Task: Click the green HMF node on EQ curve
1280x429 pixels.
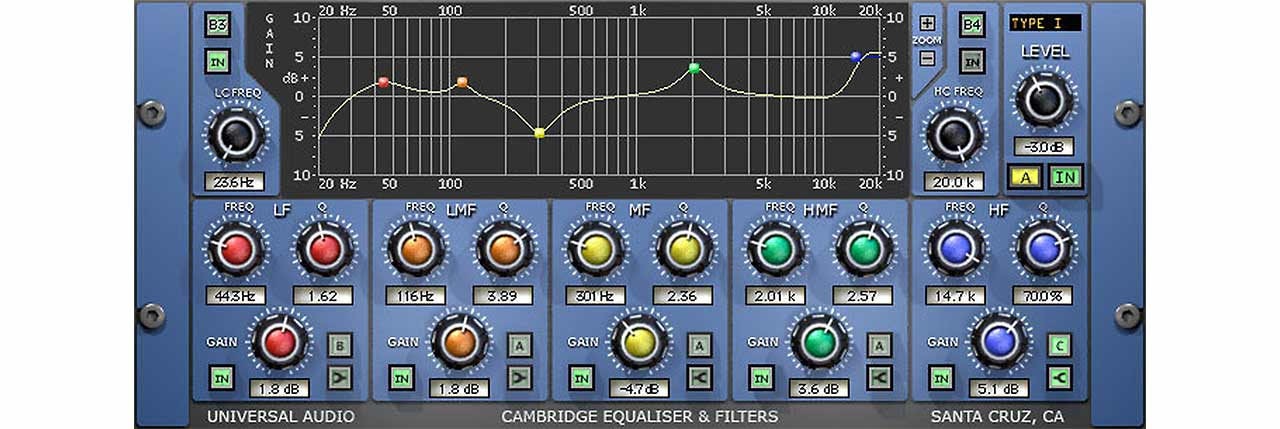Action: click(694, 68)
